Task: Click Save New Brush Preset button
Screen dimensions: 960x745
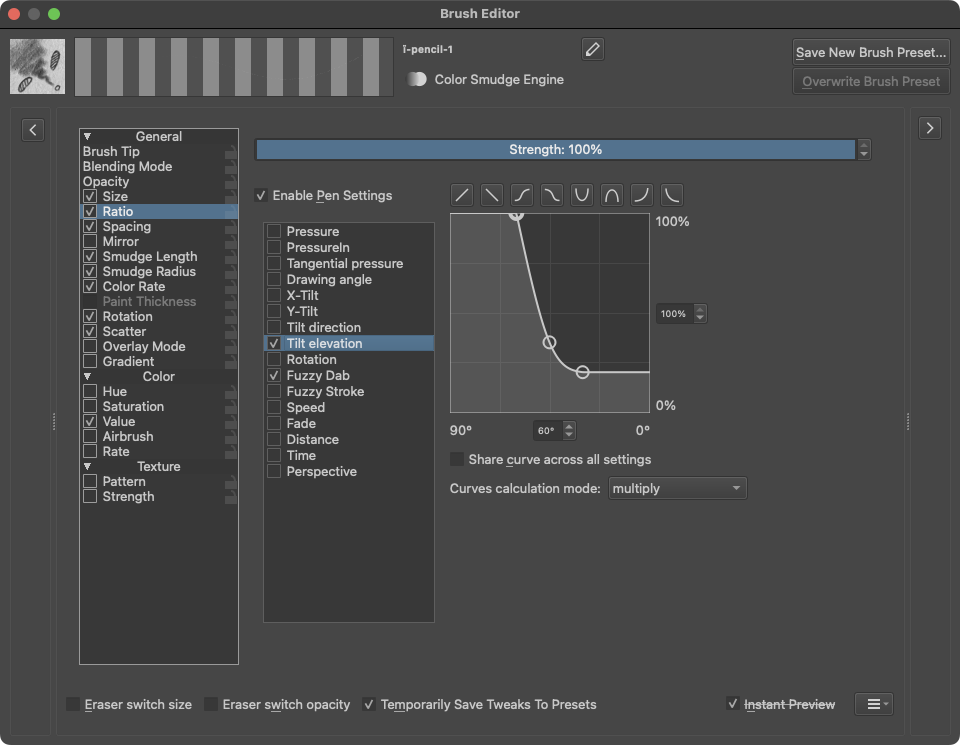Action: (x=870, y=52)
